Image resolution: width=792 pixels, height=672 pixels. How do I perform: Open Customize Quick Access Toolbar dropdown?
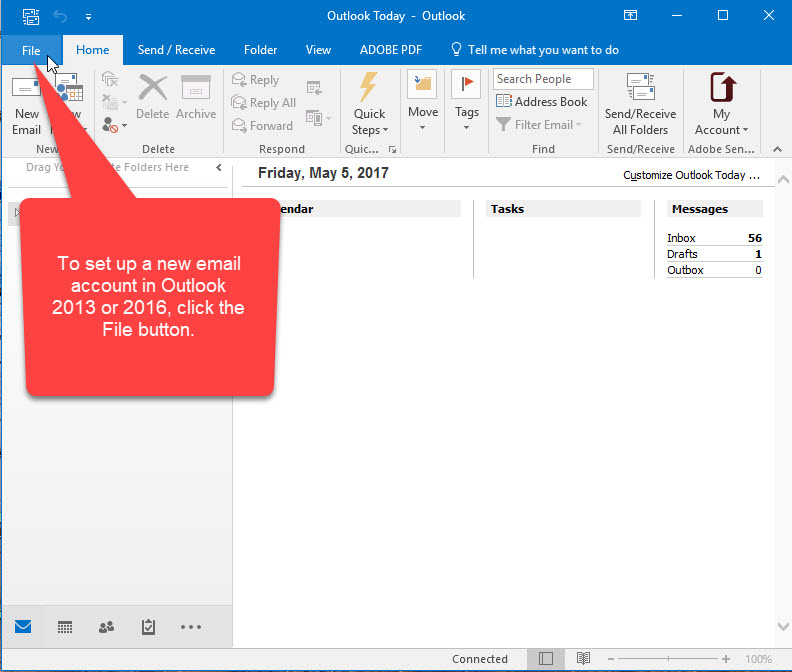[x=88, y=17]
